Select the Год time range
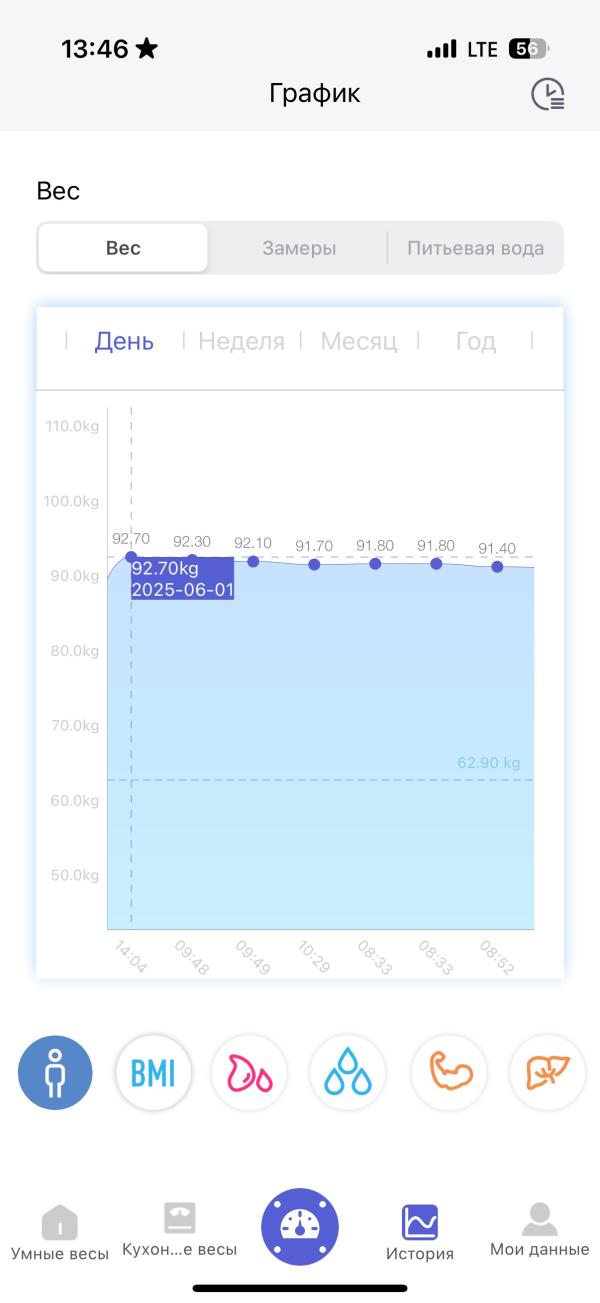The width and height of the screenshot is (600, 1303). (475, 341)
